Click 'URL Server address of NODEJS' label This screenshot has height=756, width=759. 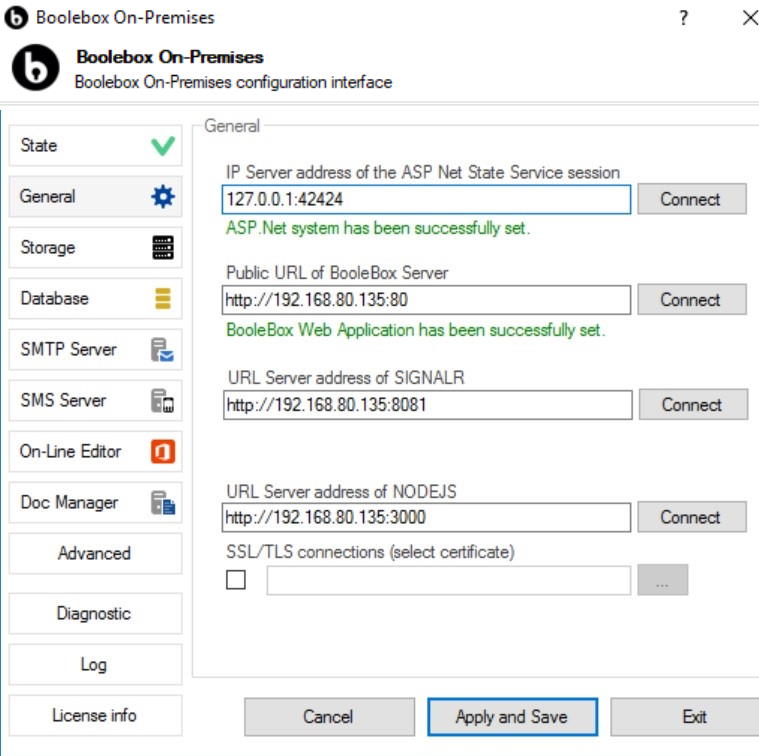pyautogui.click(x=341, y=492)
